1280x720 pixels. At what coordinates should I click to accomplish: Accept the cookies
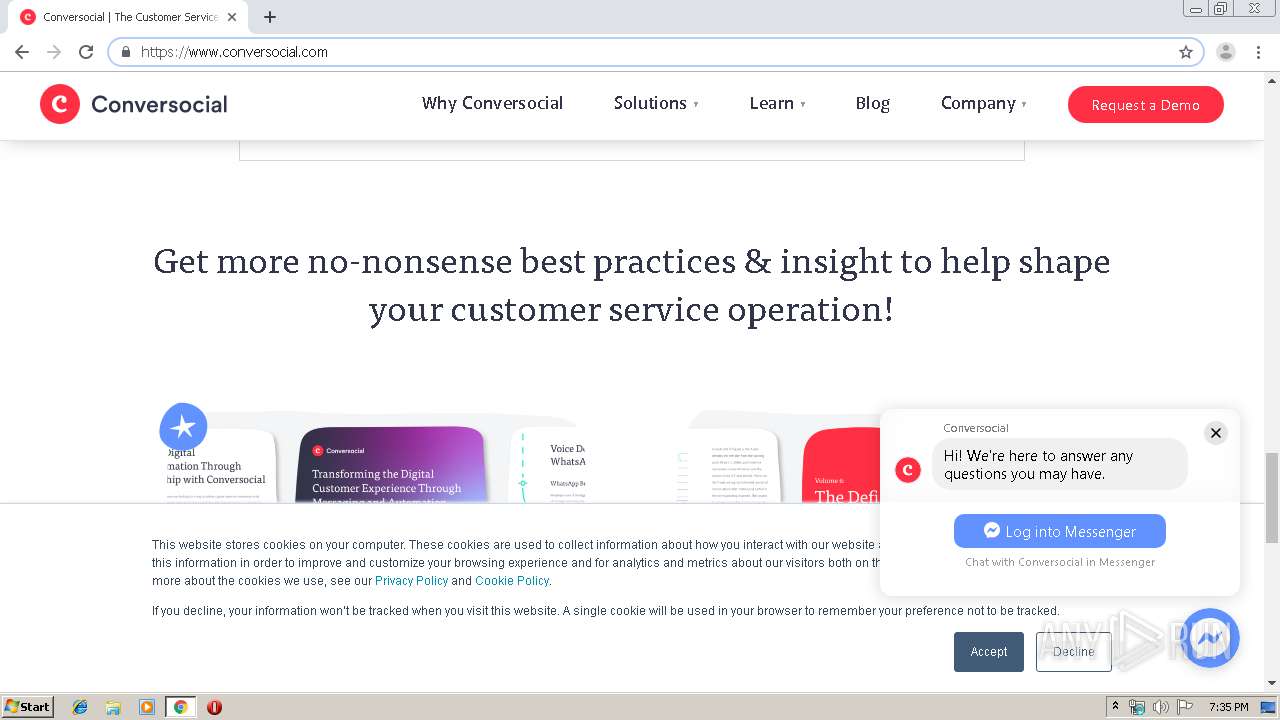click(x=989, y=652)
